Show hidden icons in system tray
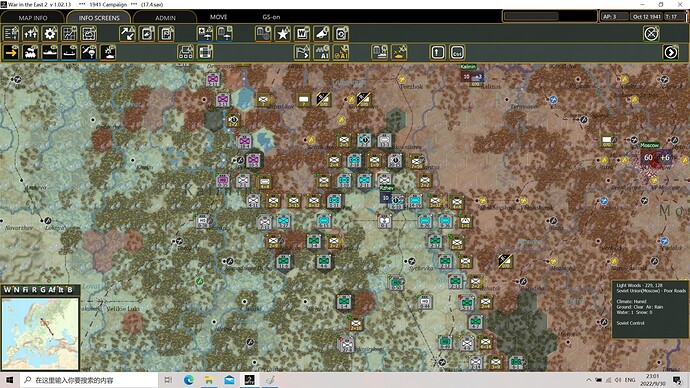 pos(588,380)
